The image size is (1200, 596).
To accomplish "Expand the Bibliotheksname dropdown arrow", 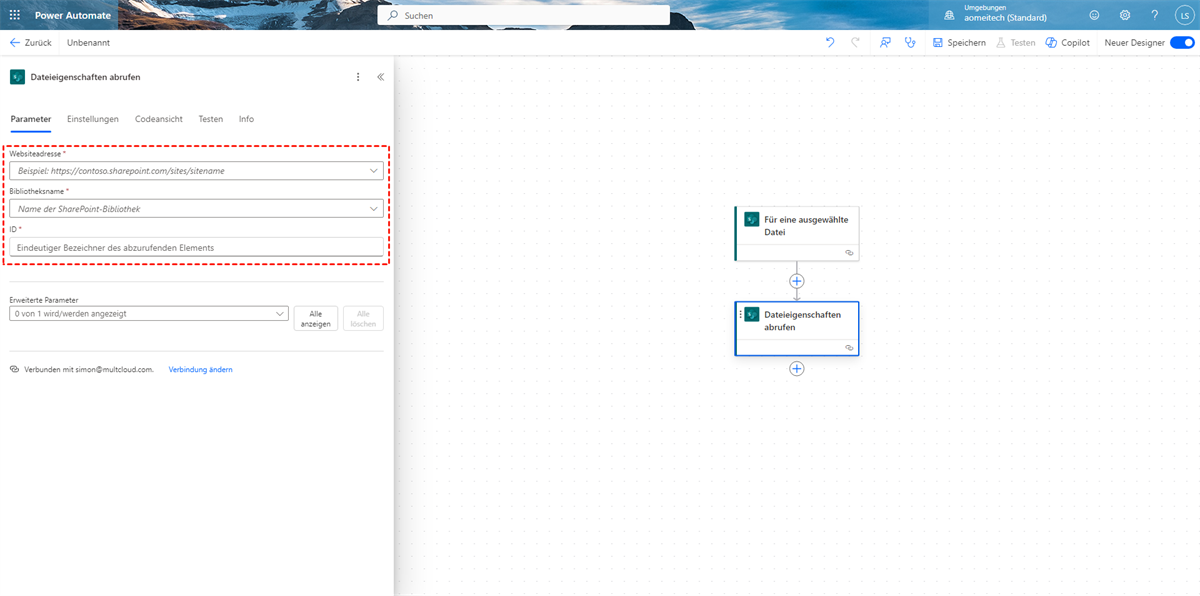I will tap(374, 209).
